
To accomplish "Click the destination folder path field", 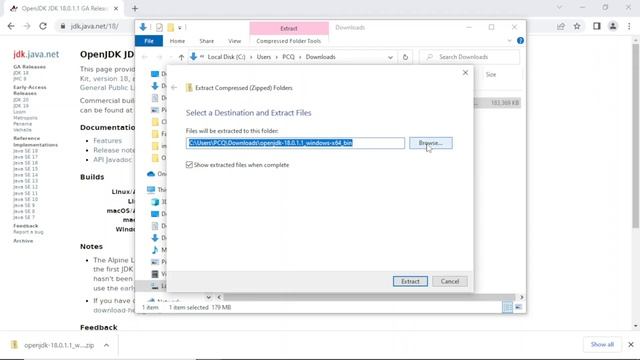I will (x=295, y=143).
